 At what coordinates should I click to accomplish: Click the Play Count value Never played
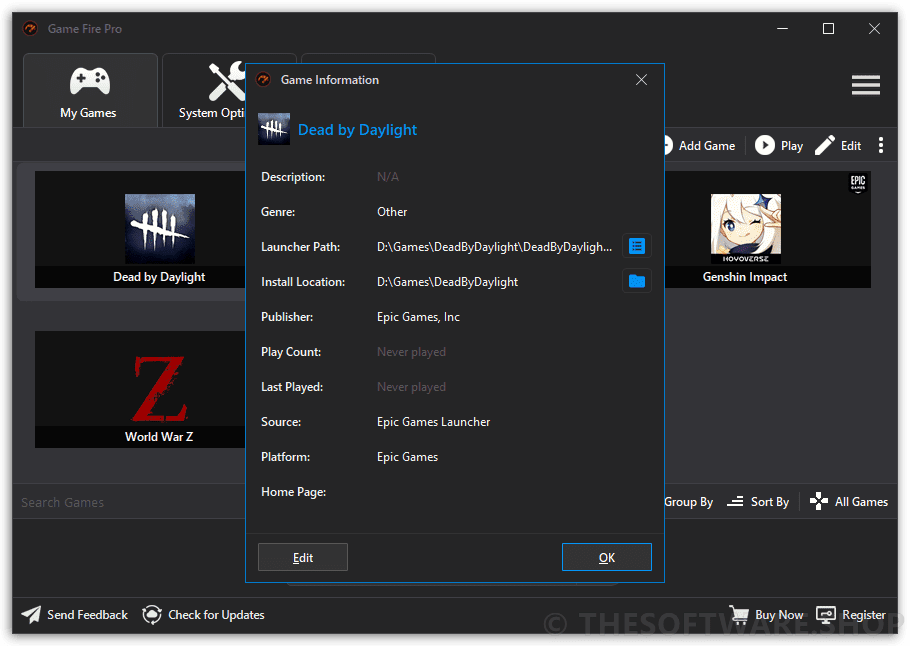411,352
